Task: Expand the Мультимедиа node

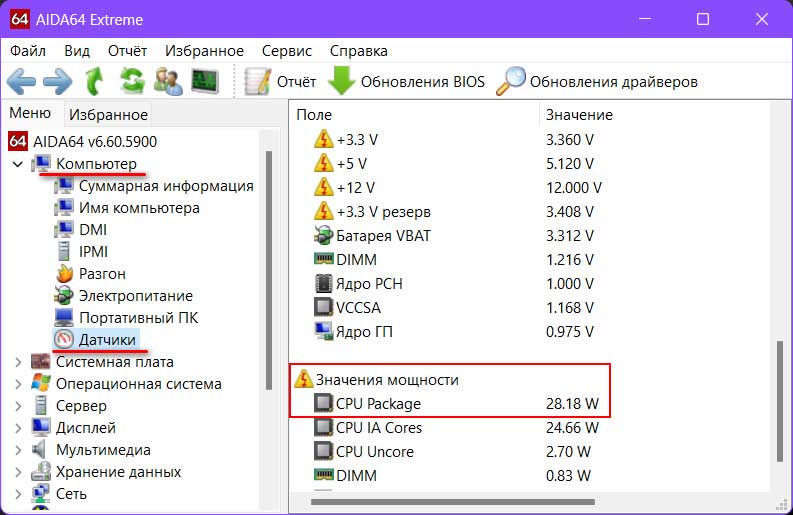Action: [18, 450]
